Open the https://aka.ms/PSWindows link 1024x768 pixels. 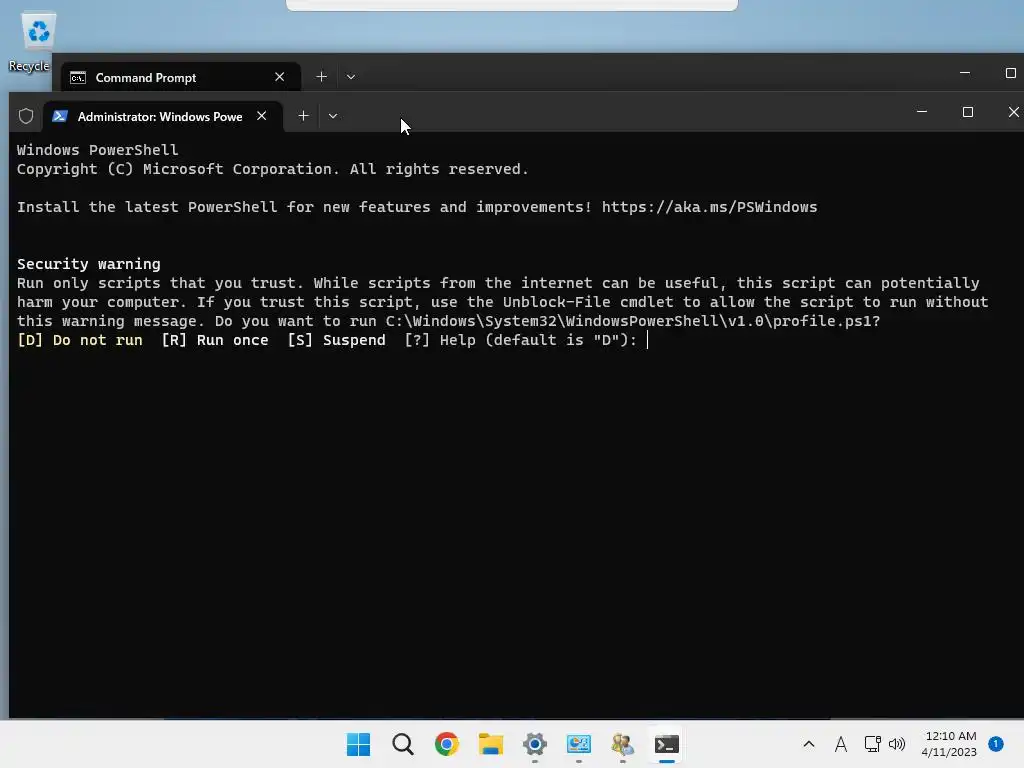709,207
